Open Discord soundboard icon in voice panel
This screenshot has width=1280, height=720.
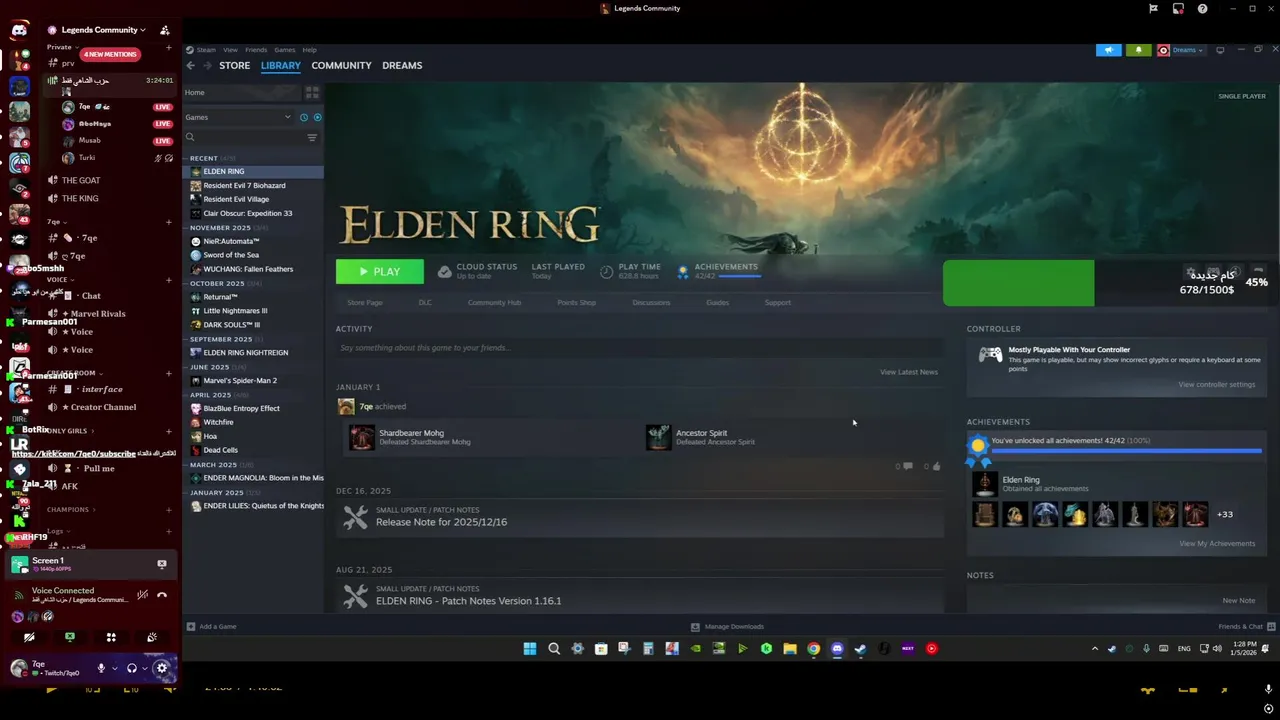click(152, 637)
